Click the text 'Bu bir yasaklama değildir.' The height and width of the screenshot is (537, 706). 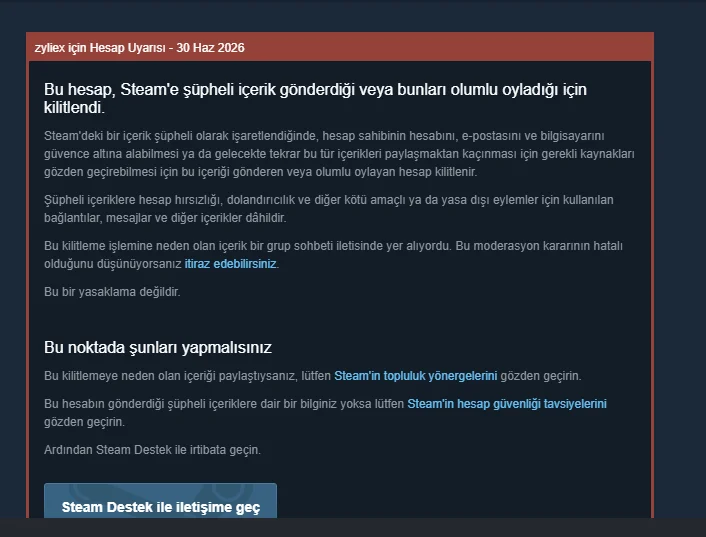coord(112,292)
